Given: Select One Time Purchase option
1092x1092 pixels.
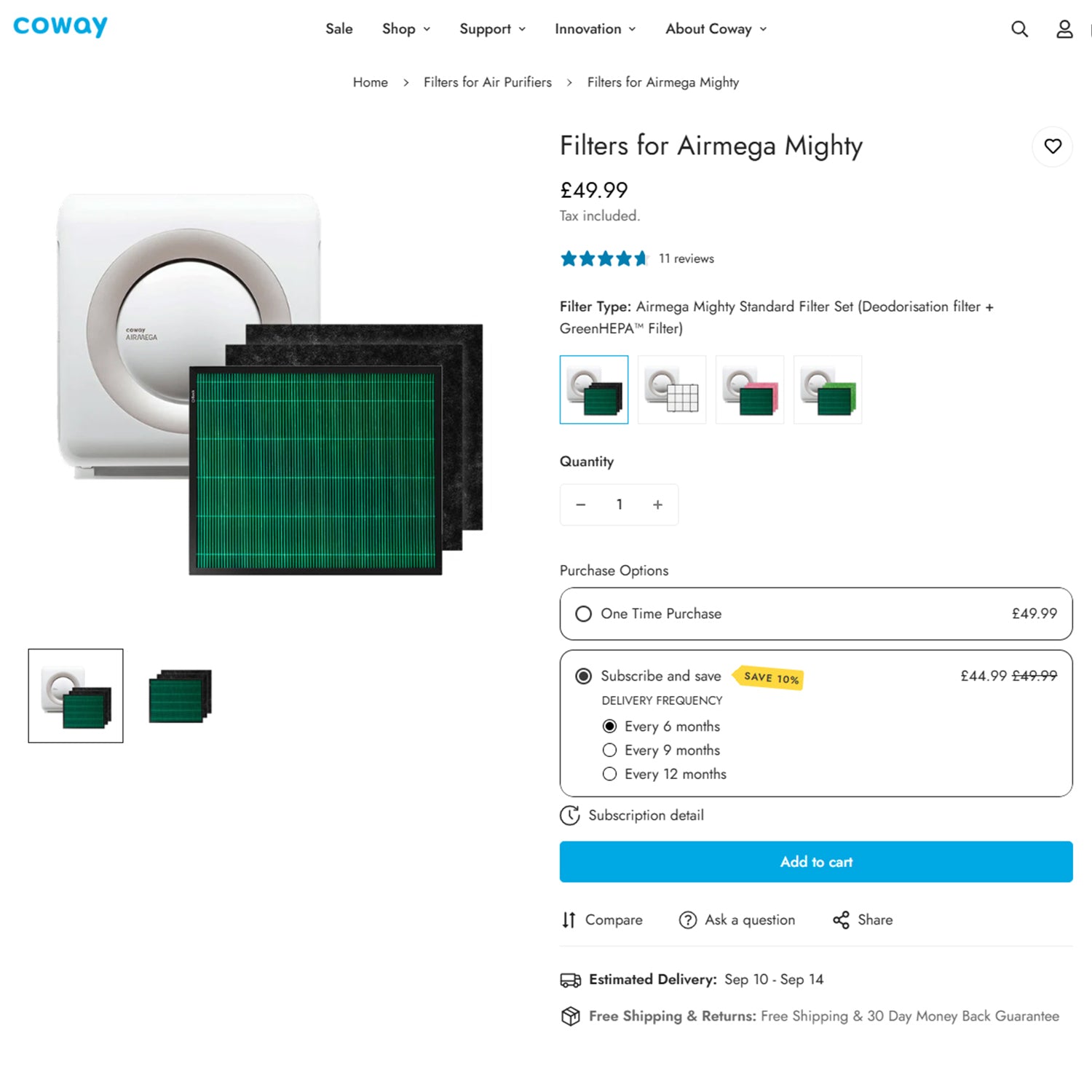Looking at the screenshot, I should click(x=584, y=614).
